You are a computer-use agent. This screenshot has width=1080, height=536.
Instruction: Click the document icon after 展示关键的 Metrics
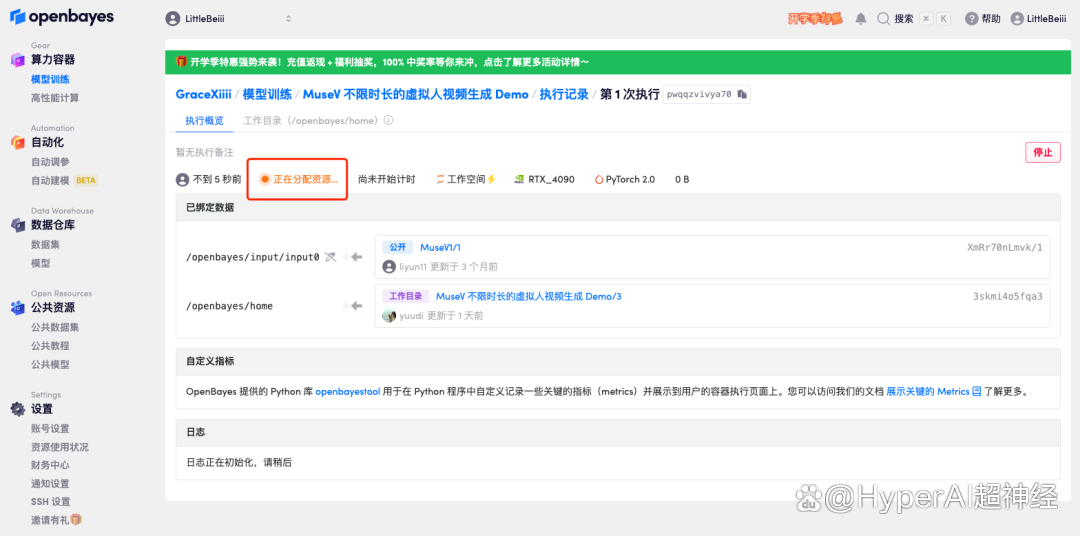pos(976,391)
